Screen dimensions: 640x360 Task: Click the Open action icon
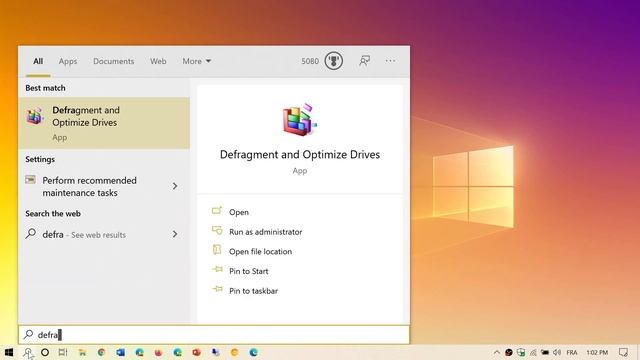(217, 211)
